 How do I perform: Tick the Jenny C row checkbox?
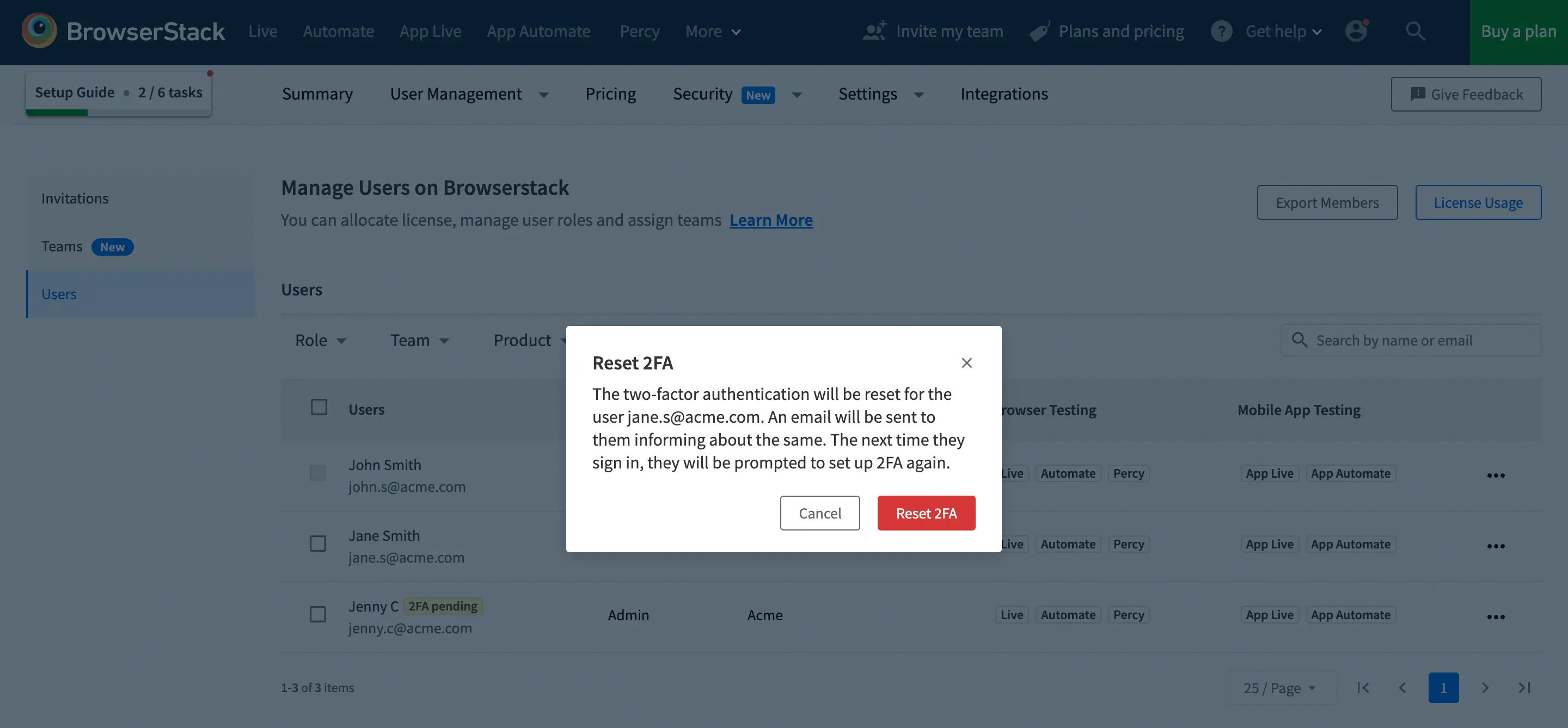[318, 614]
